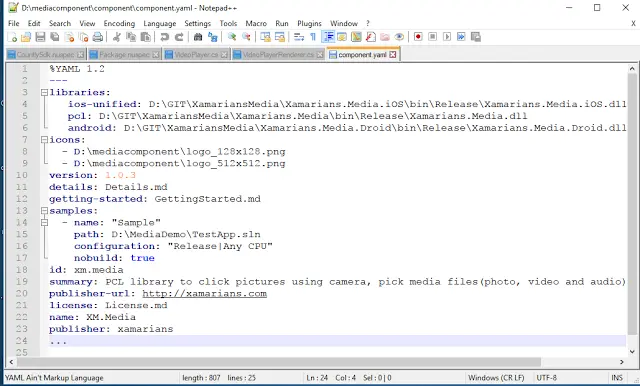Open the http://xamarians.com link
The image size is (640, 386).
204,294
